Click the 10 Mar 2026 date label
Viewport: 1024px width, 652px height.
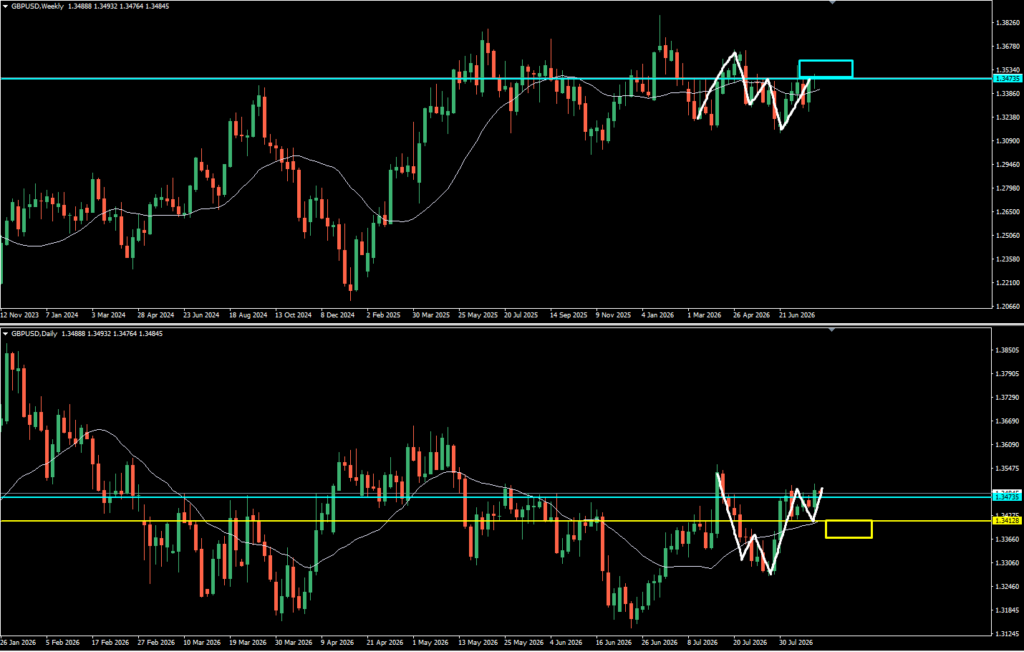click(204, 643)
